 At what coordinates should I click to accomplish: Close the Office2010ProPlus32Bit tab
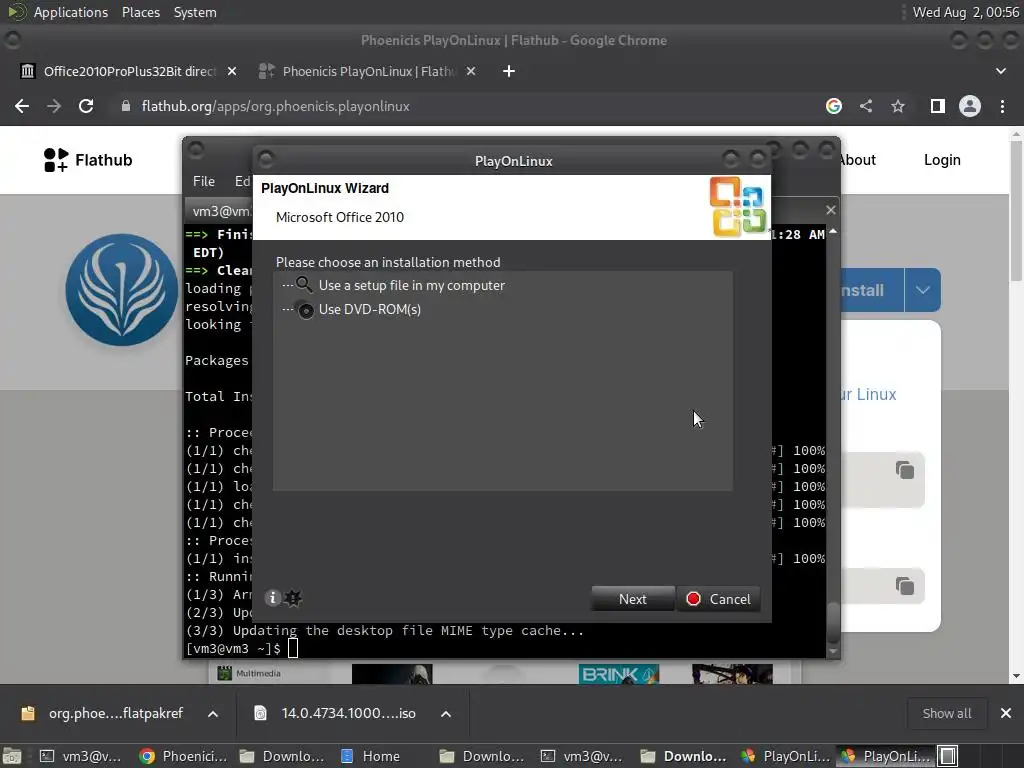tap(232, 71)
